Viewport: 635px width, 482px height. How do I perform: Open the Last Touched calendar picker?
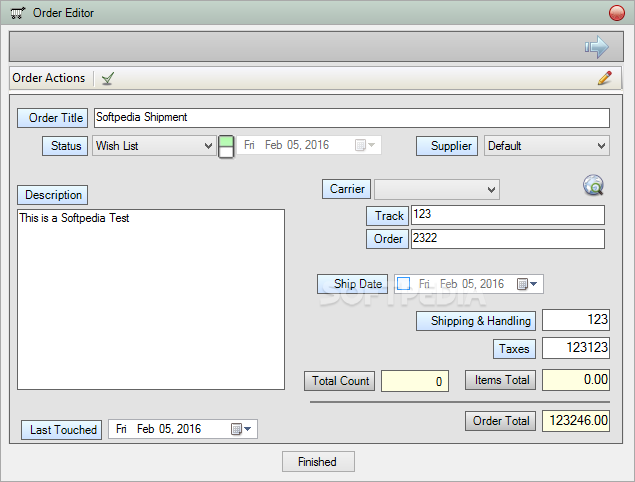pos(241,429)
